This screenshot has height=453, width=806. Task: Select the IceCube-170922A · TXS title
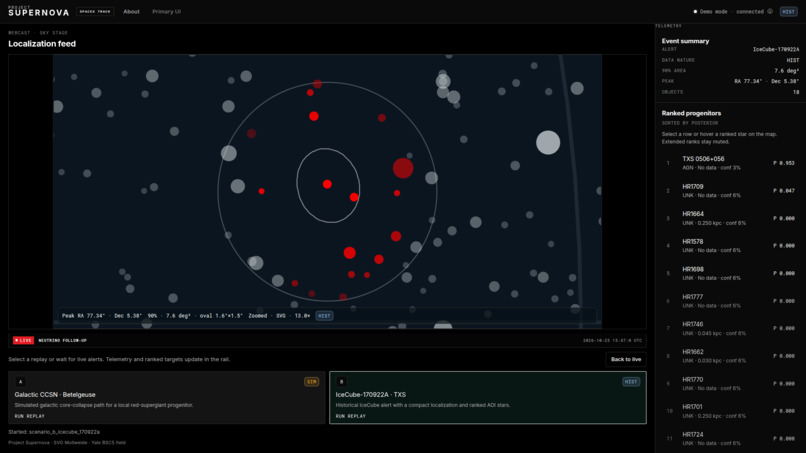(x=371, y=394)
